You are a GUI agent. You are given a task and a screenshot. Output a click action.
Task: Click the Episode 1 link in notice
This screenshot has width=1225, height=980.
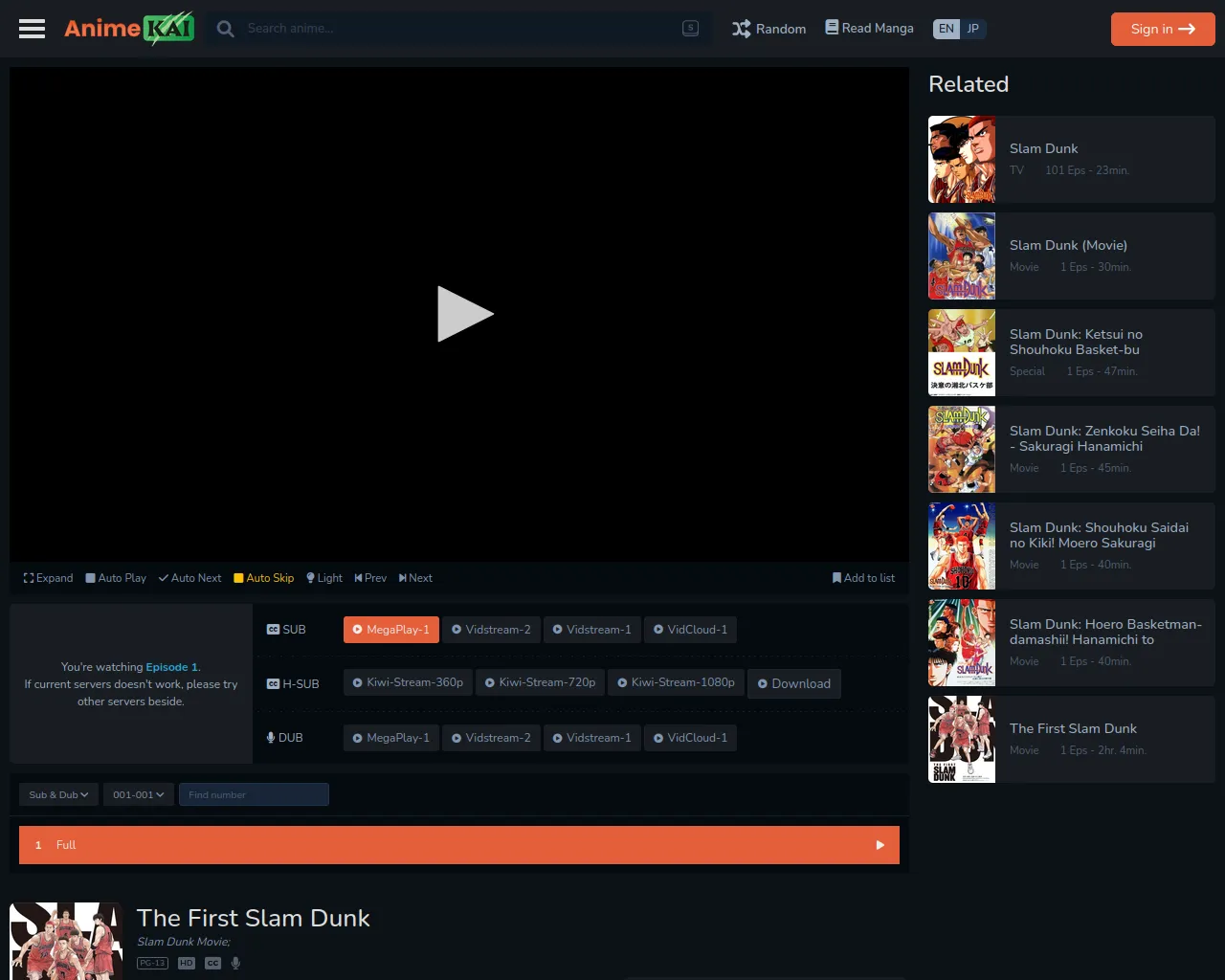[x=172, y=667]
